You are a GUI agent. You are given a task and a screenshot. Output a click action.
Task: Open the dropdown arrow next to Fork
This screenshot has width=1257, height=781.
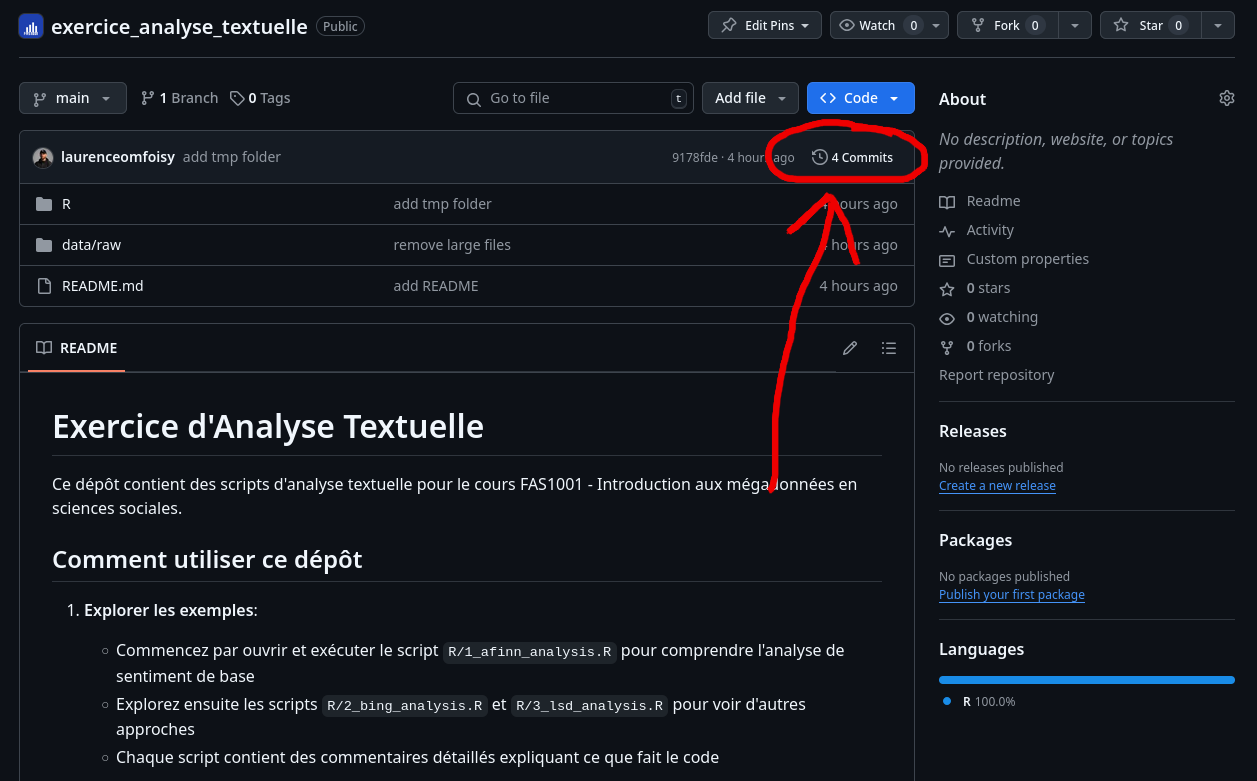pos(1074,25)
